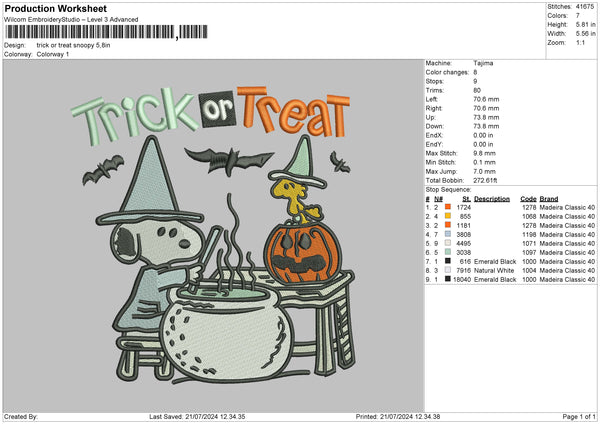Click the "Description" column header
600x424 pixels.
(492, 199)
